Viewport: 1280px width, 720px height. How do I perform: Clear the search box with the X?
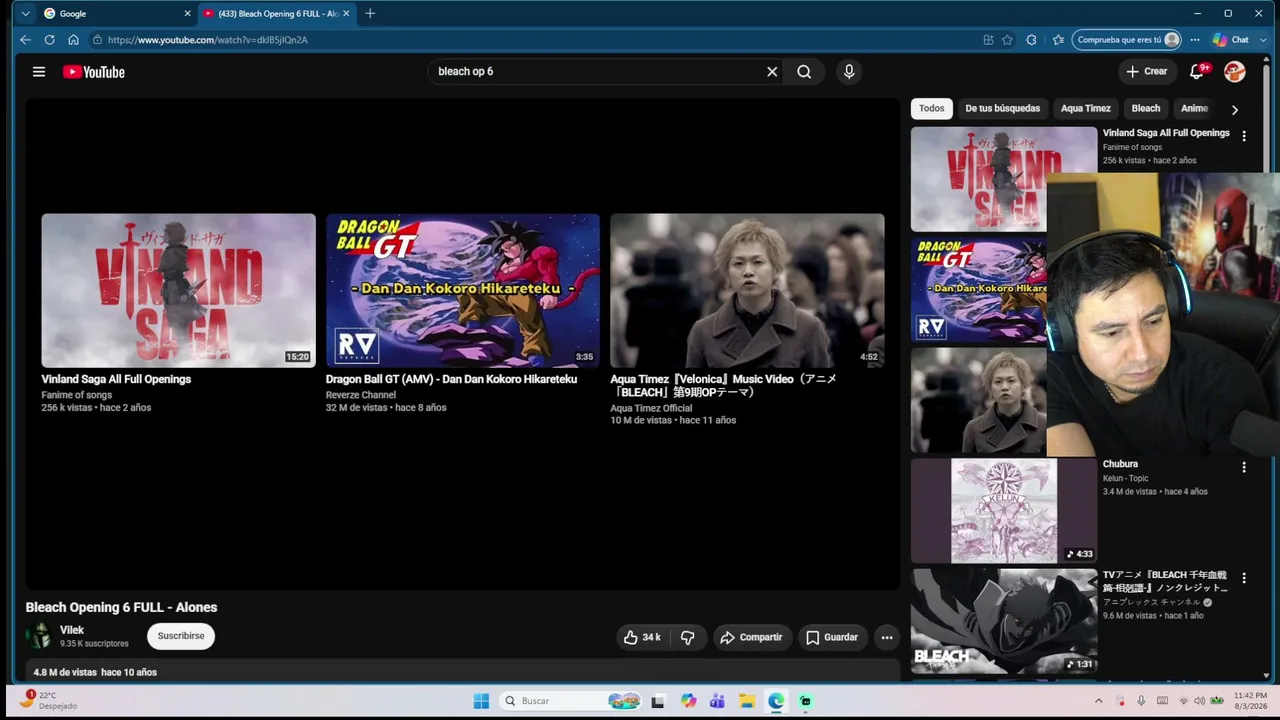[772, 72]
